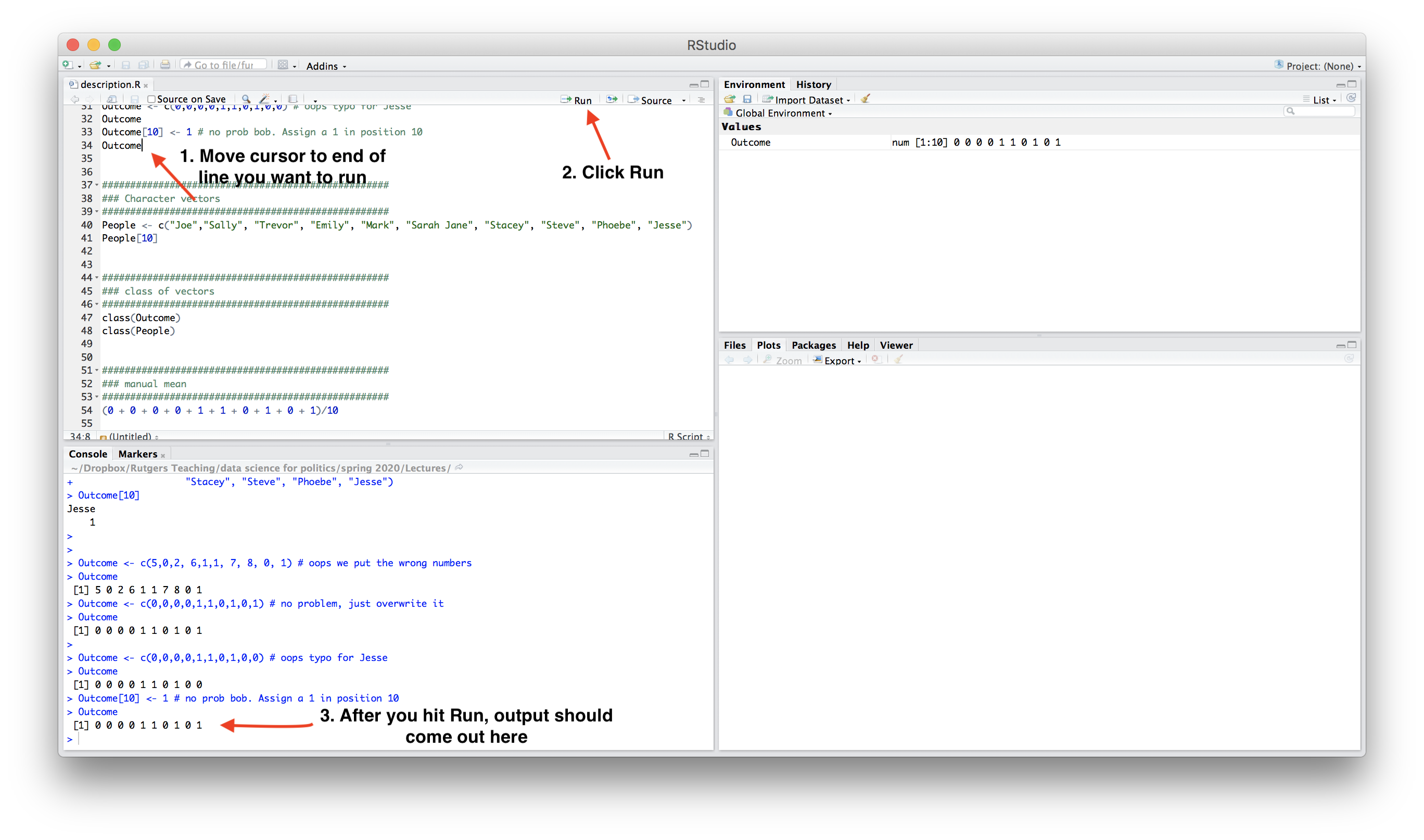Click the Re-run previous region icon
Viewport: 1424px width, 840px height.
(x=612, y=99)
